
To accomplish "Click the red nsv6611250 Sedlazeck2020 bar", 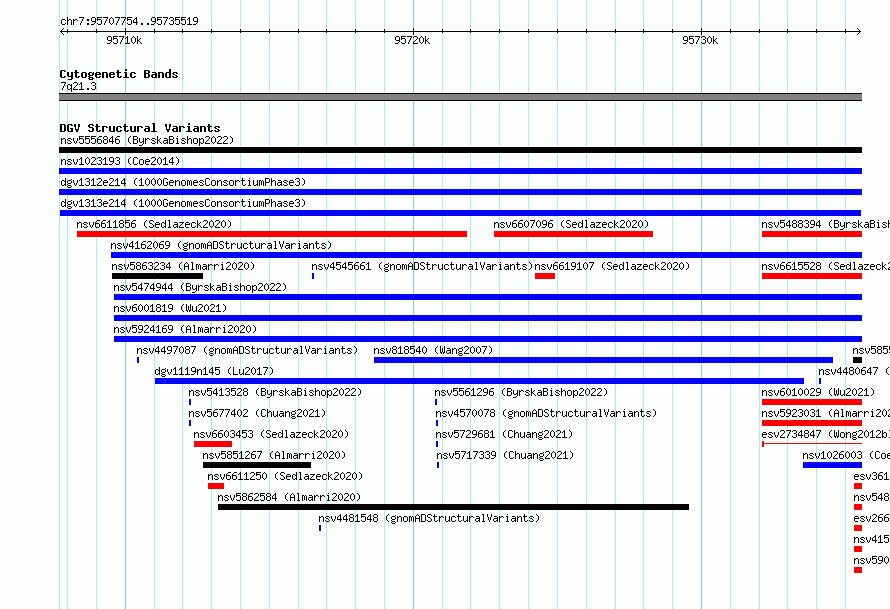I will [x=216, y=486].
